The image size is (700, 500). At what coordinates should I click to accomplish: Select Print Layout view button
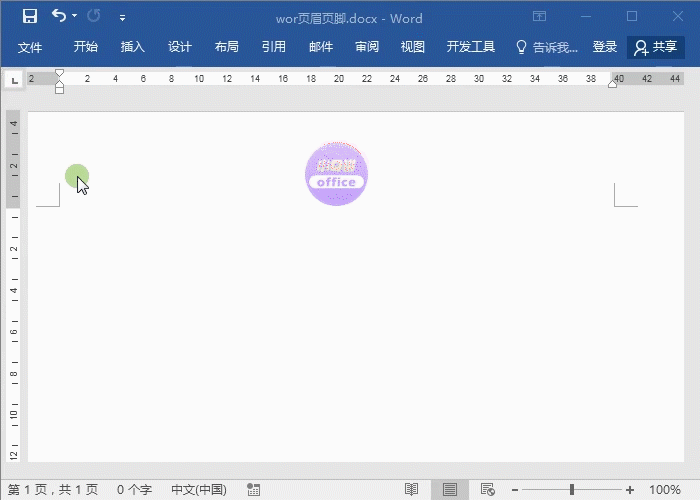coord(450,490)
